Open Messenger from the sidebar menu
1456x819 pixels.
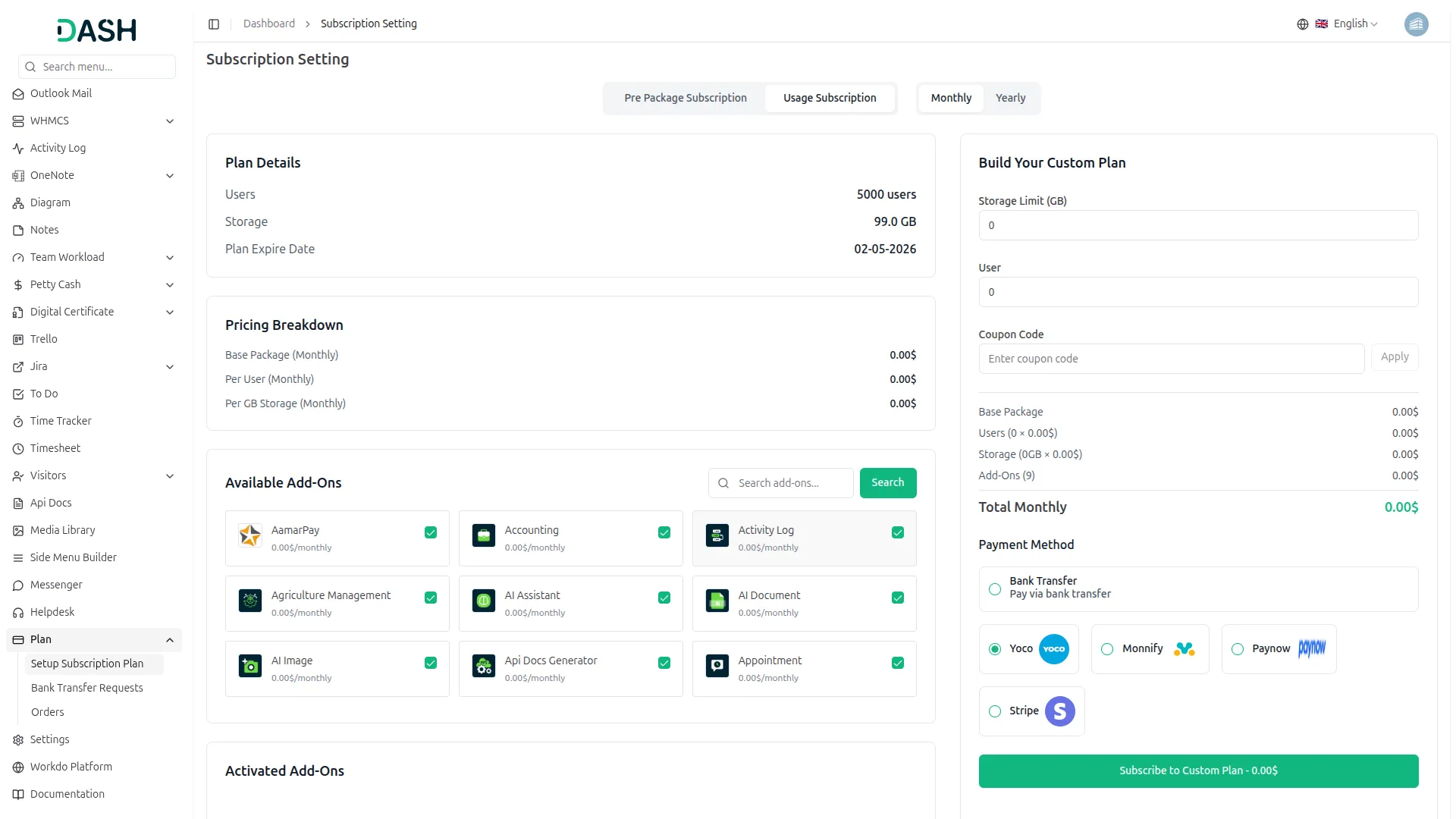point(56,585)
